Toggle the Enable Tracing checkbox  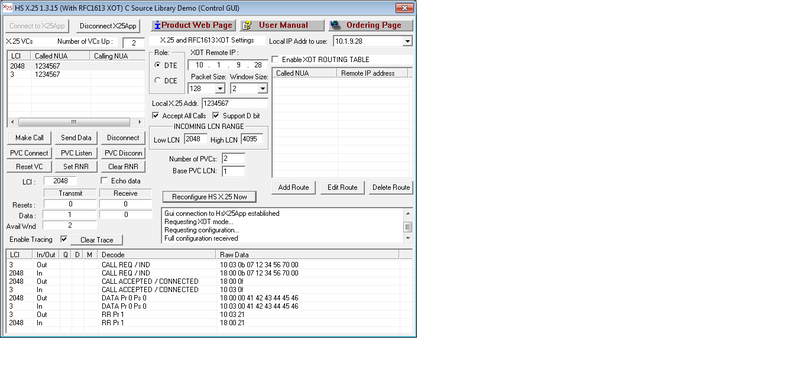tap(64, 239)
